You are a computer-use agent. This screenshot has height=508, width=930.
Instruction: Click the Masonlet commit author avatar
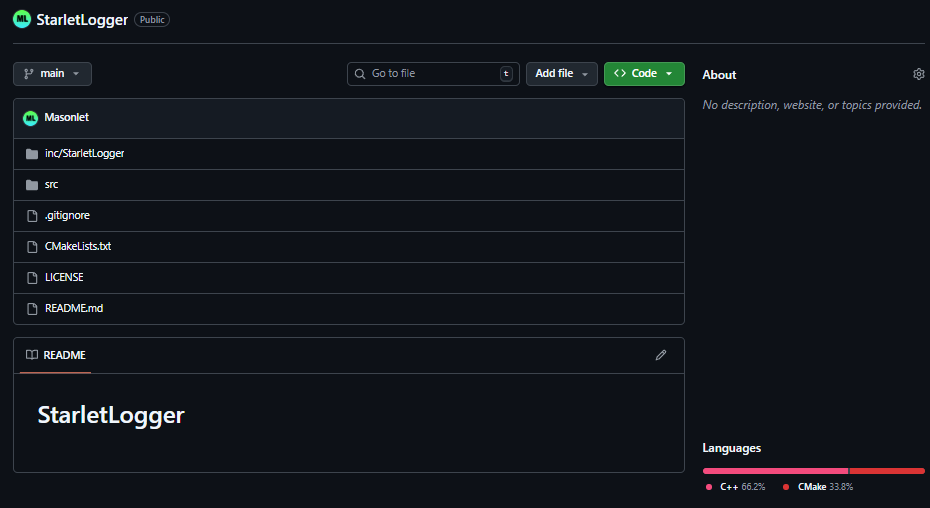pyautogui.click(x=30, y=118)
